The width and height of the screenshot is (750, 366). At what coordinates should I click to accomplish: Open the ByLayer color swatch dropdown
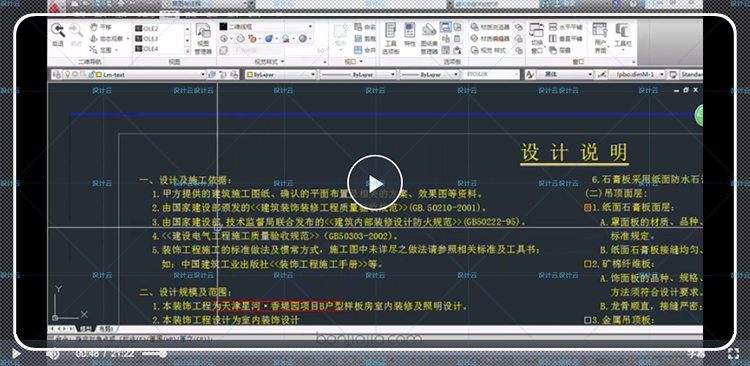(281, 75)
